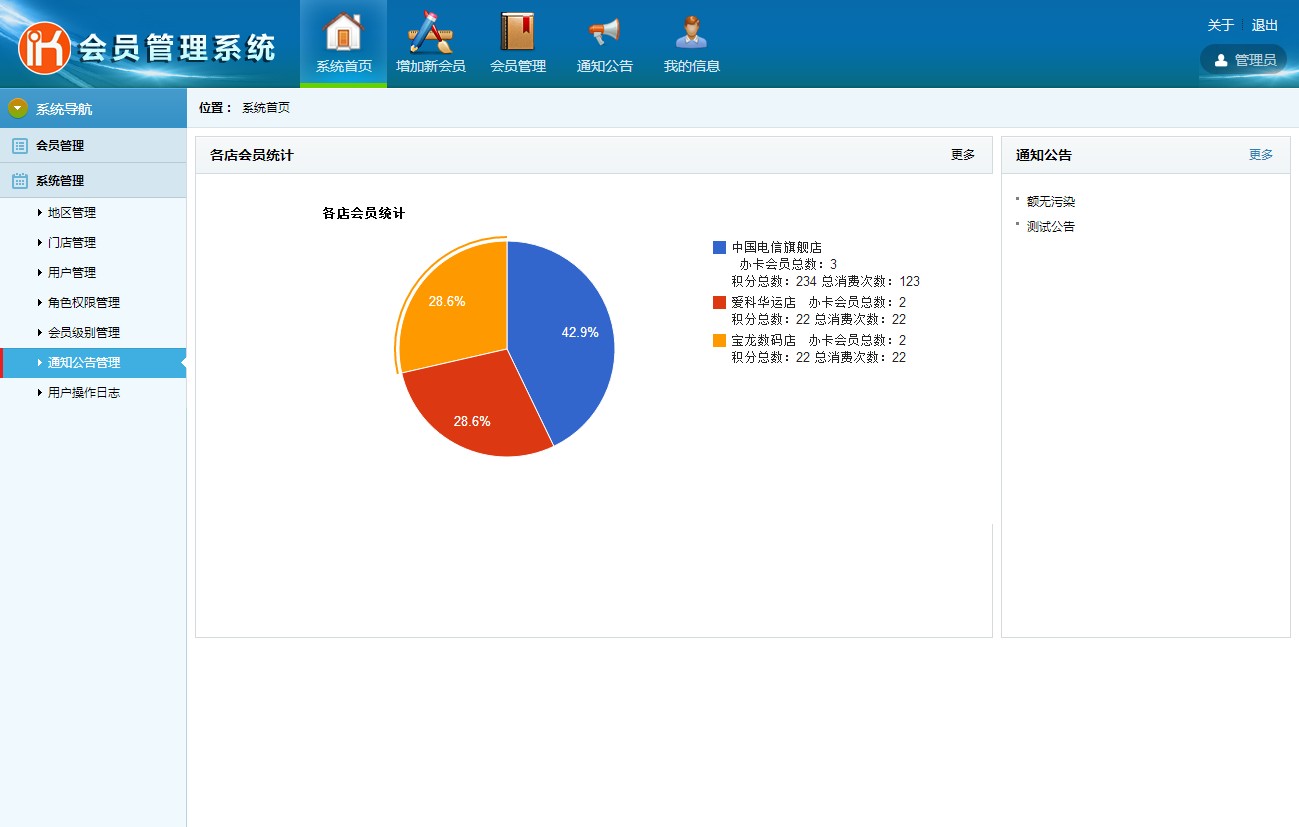Image resolution: width=1299 pixels, height=827 pixels.
Task: Select 会员级别管理 menu item
Action: point(84,333)
